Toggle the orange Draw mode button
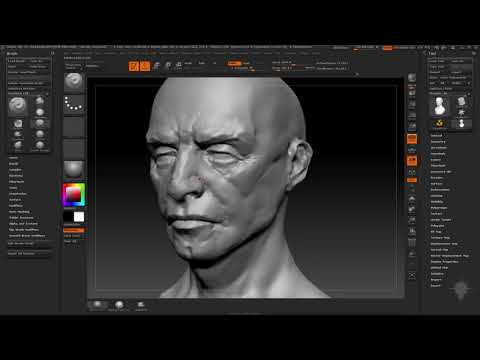480x360 pixels. pos(145,66)
